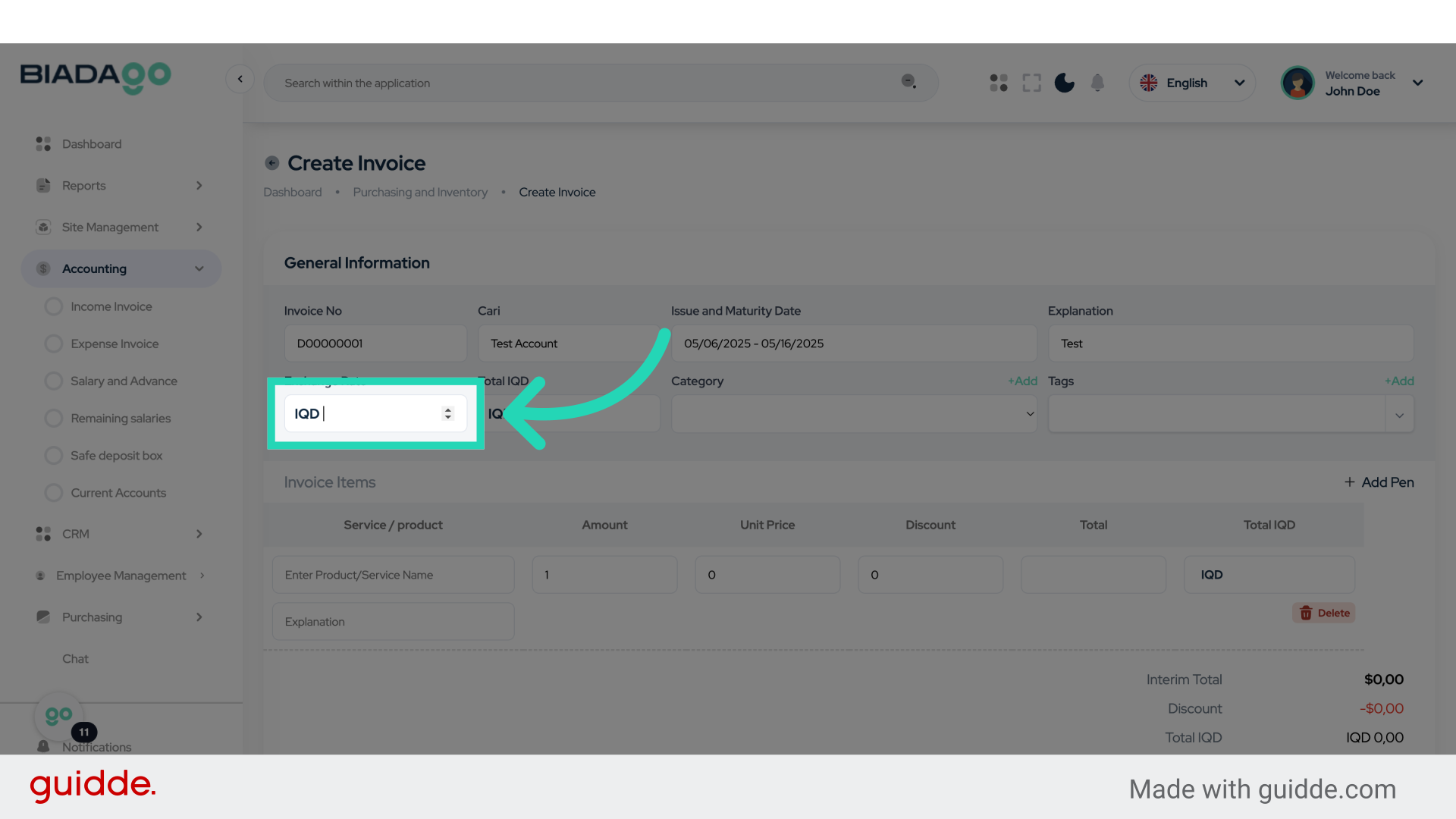The height and width of the screenshot is (819, 1456).
Task: Click the IQD currency stepper arrows
Action: click(447, 413)
